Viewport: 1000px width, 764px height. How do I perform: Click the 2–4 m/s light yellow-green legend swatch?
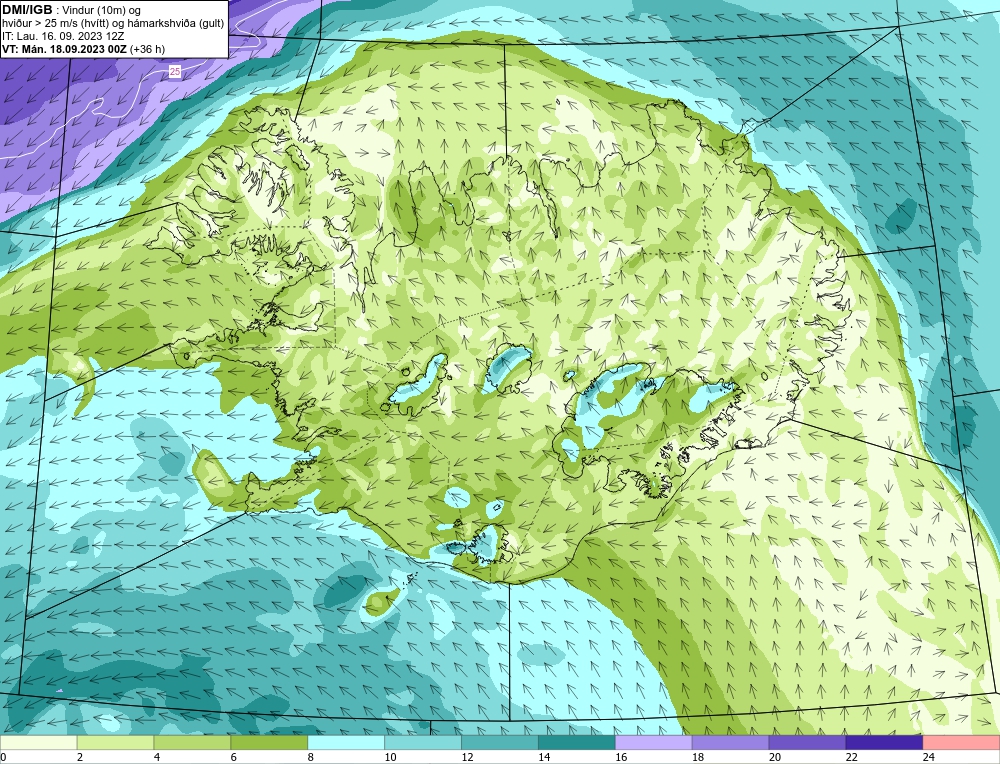[x=115, y=743]
